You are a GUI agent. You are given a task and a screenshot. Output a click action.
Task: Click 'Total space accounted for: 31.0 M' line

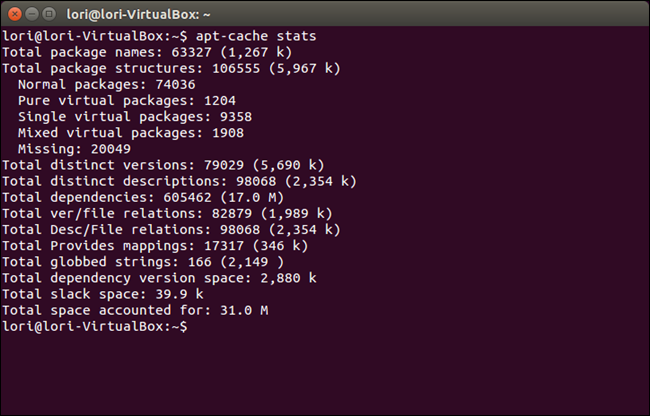pyautogui.click(x=135, y=310)
